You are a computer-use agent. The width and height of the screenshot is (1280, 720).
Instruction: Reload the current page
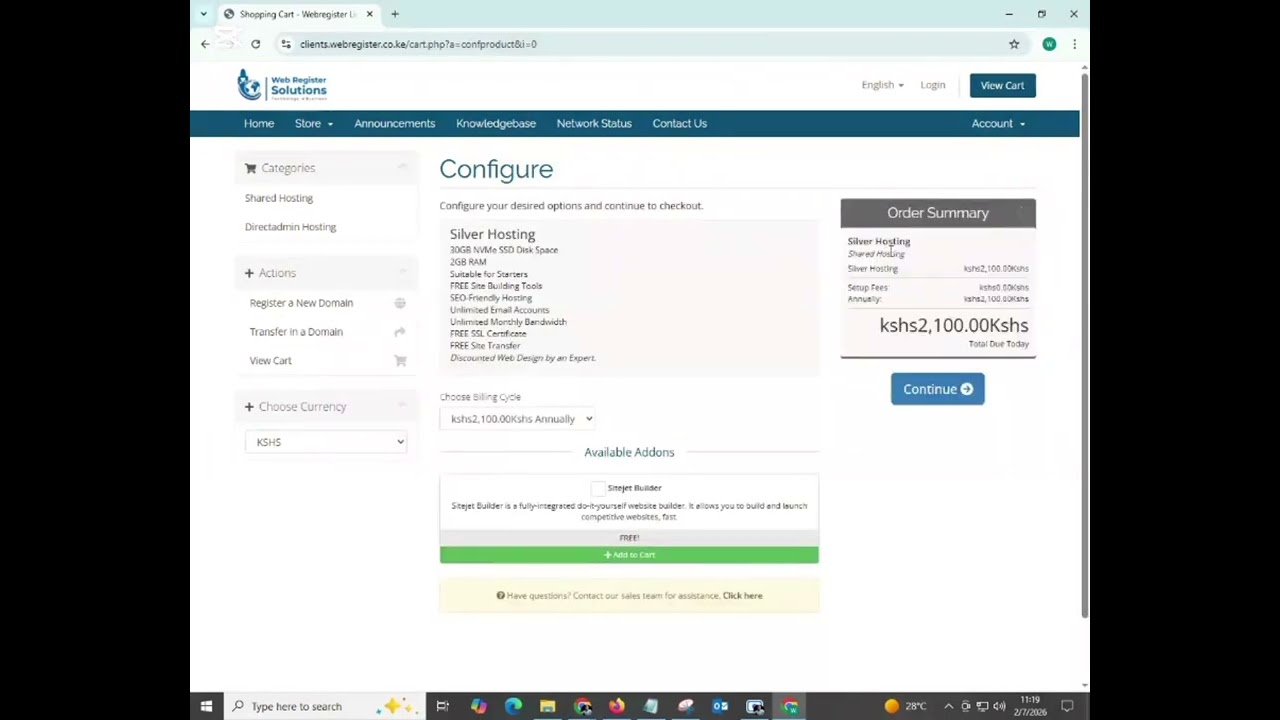click(256, 44)
